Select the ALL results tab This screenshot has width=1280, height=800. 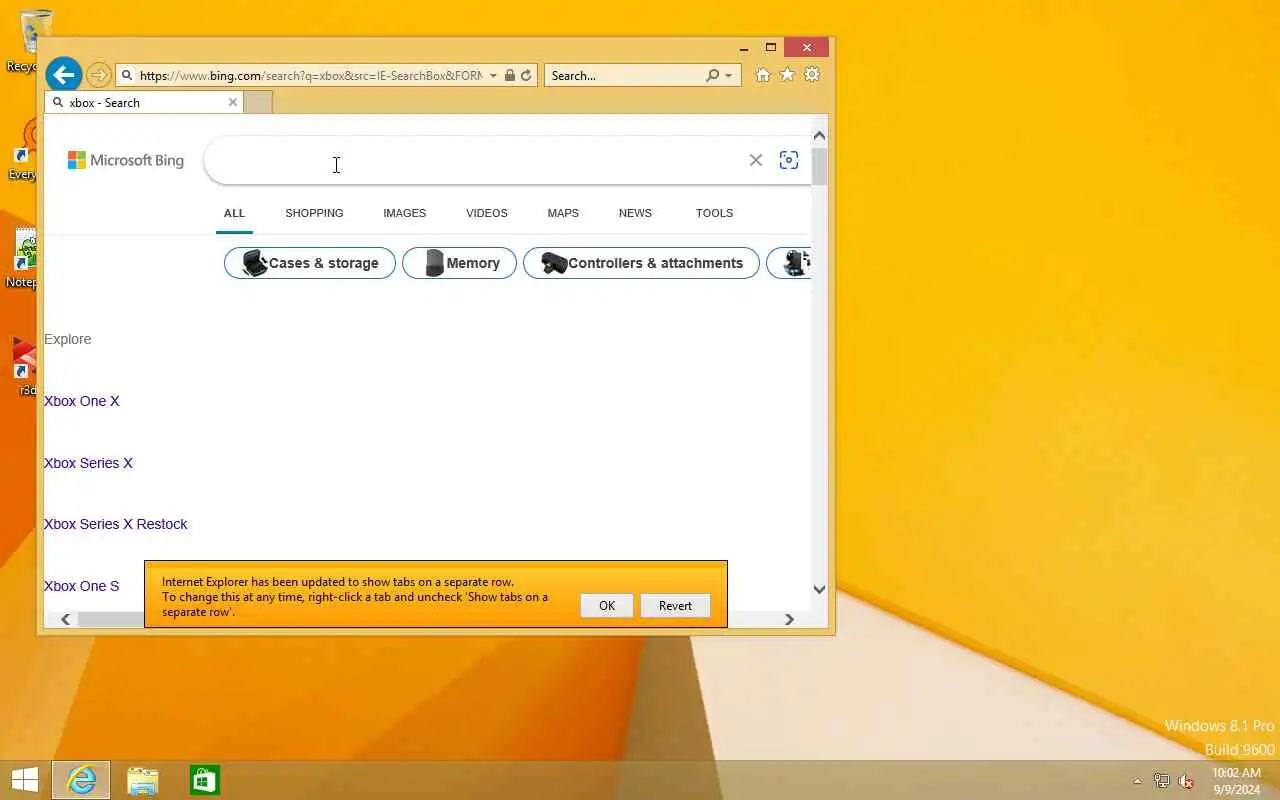234,213
